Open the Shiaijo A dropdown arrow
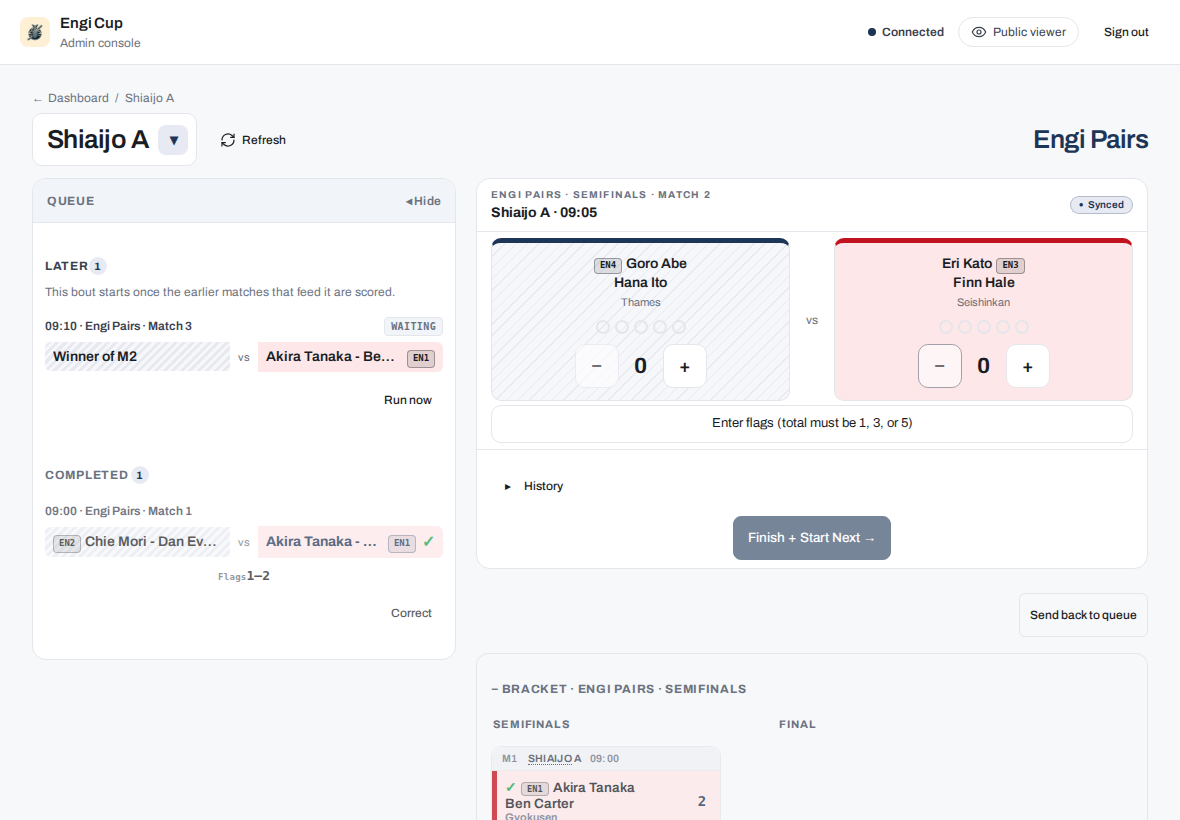 173,140
